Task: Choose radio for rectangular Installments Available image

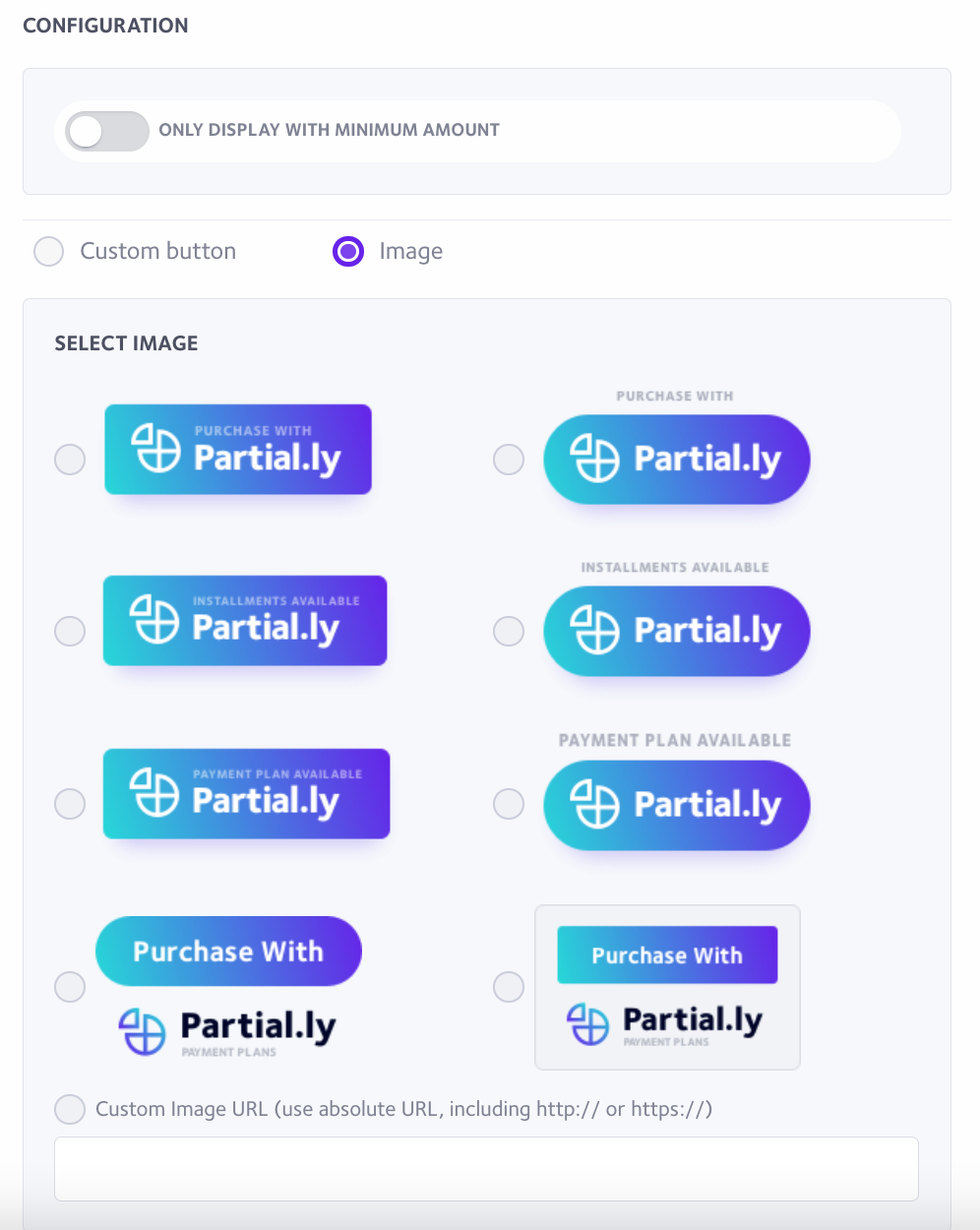Action: [x=70, y=631]
